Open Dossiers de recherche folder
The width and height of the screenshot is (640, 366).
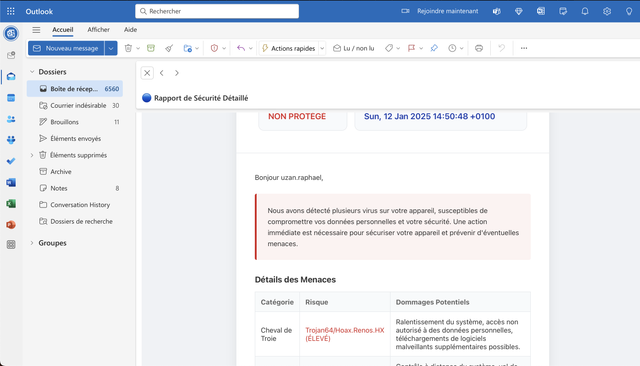pyautogui.click(x=75, y=222)
